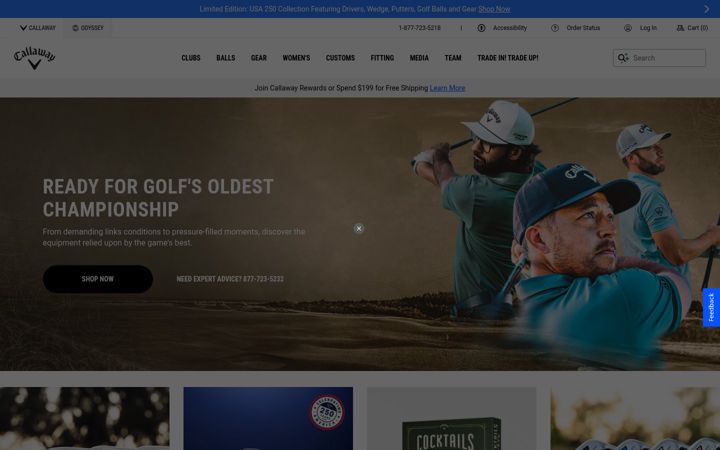Image resolution: width=720 pixels, height=450 pixels.
Task: Open the Gear menu
Action: pos(259,58)
